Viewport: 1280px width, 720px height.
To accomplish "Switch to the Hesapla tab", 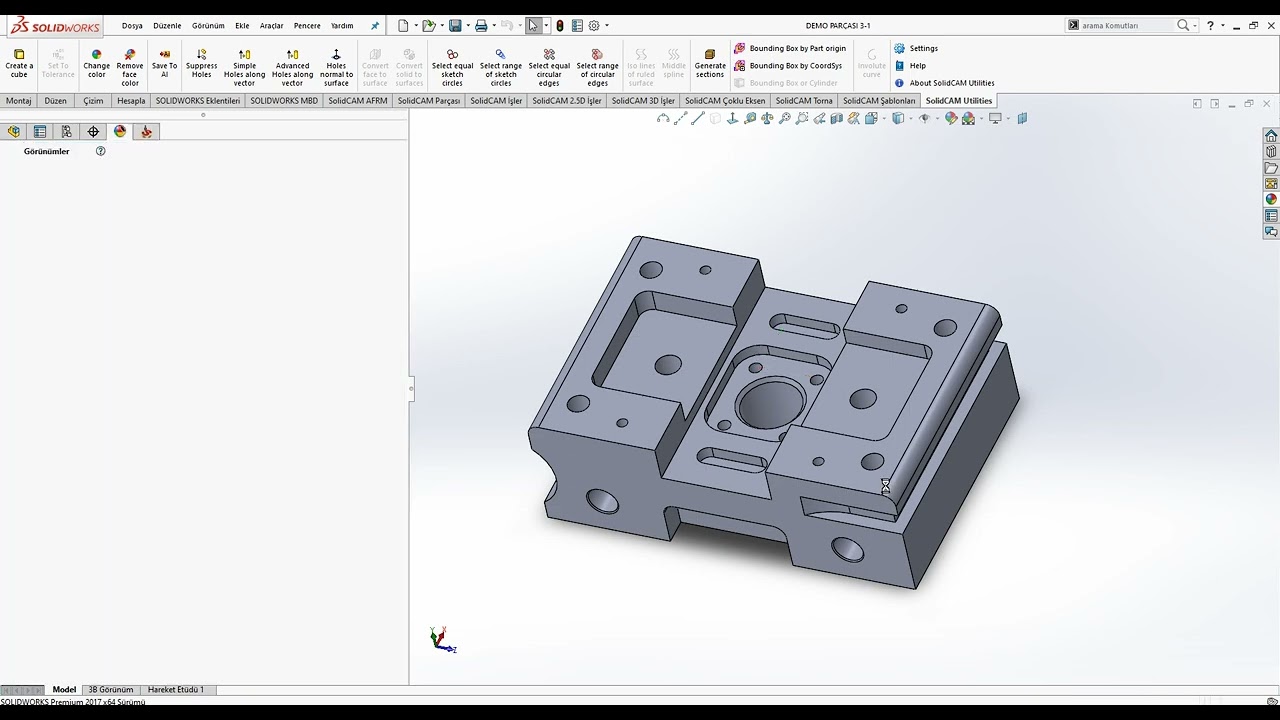I will pyautogui.click(x=131, y=101).
